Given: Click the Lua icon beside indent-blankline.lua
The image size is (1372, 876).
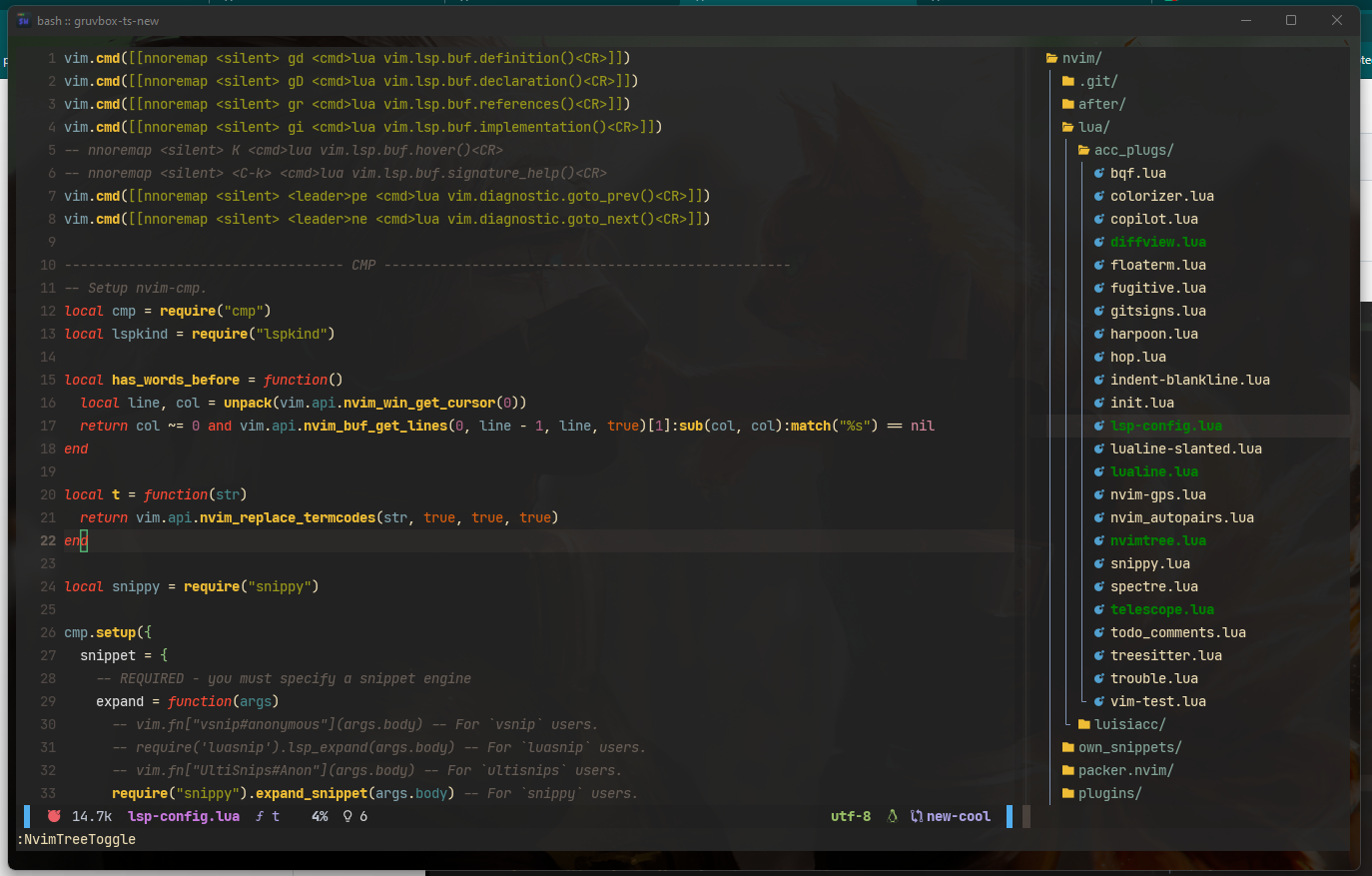Looking at the screenshot, I should pos(1099,380).
